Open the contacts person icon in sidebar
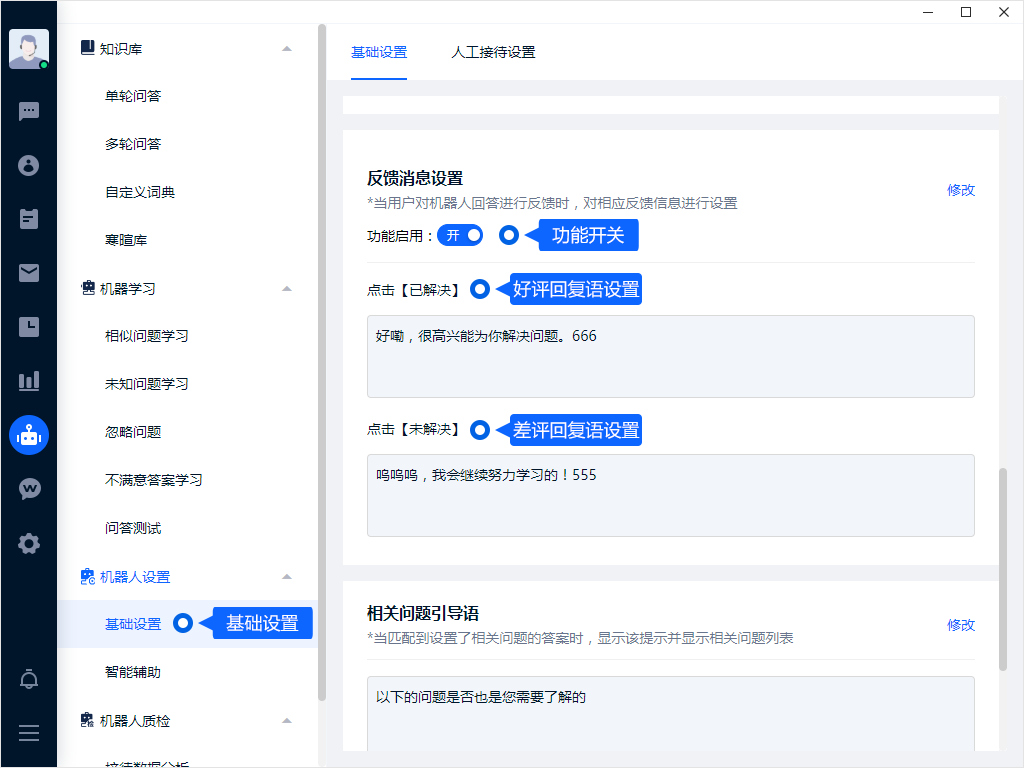Viewport: 1024px width, 768px height. pos(29,165)
